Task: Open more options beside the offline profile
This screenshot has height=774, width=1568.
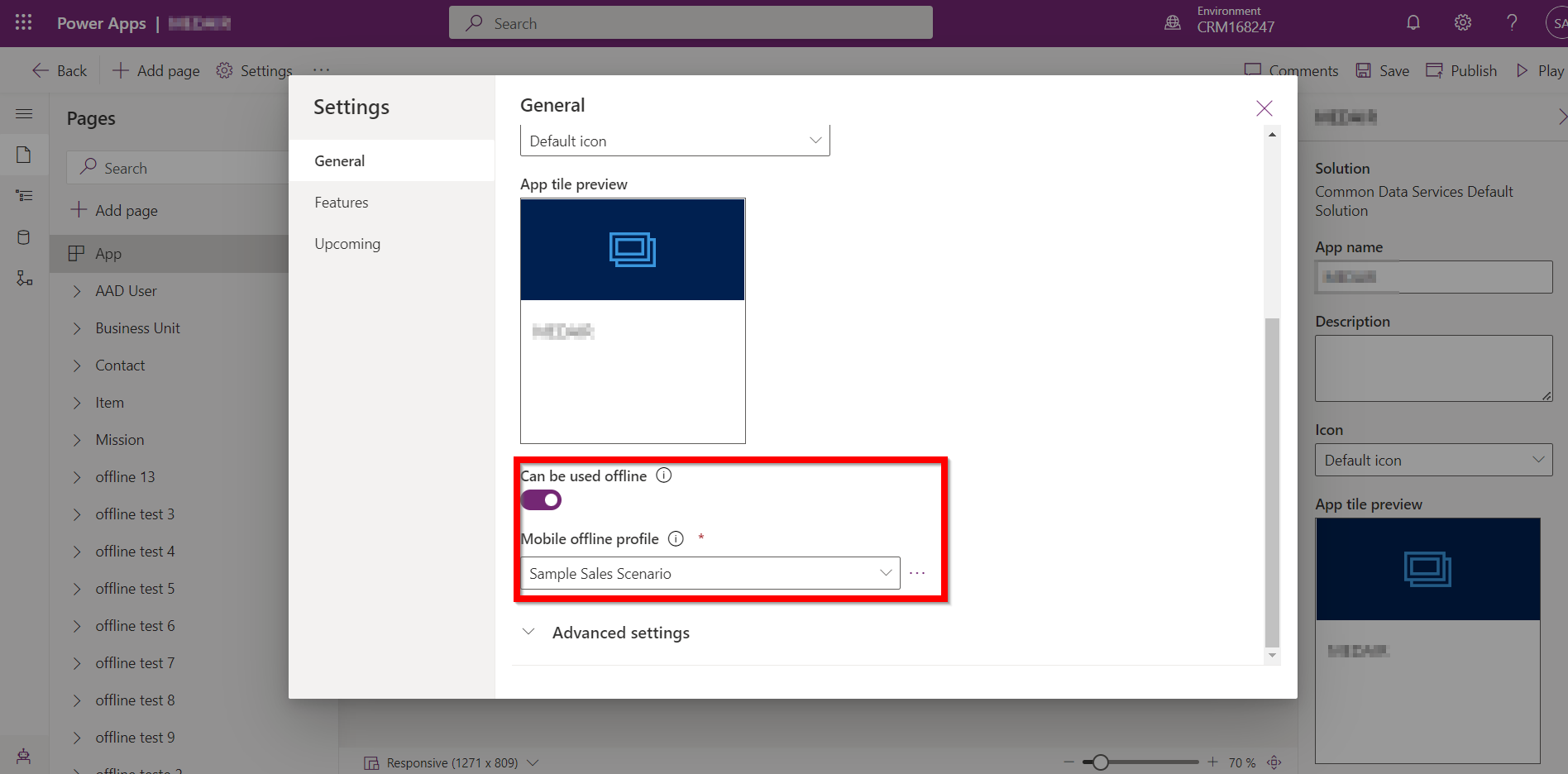Action: click(917, 573)
